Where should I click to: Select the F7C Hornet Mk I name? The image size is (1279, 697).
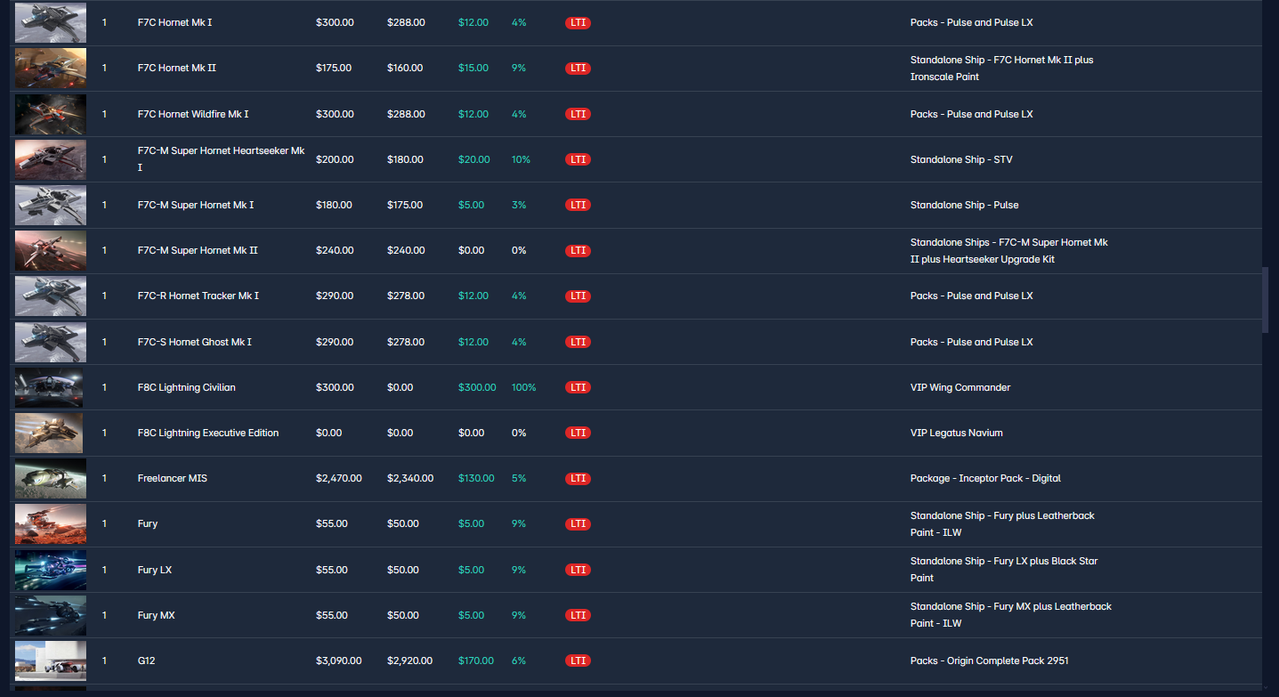pos(175,22)
